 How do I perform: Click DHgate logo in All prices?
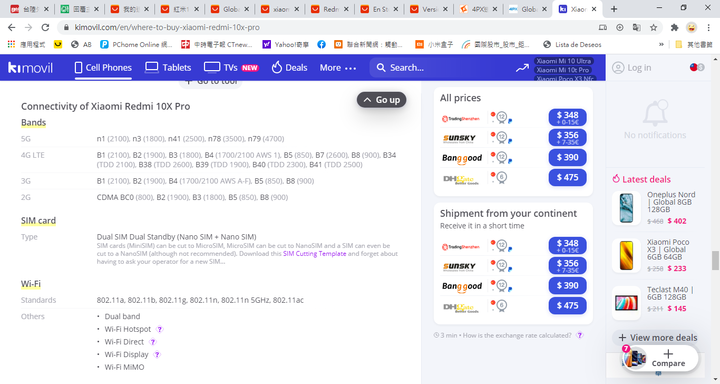click(x=461, y=179)
